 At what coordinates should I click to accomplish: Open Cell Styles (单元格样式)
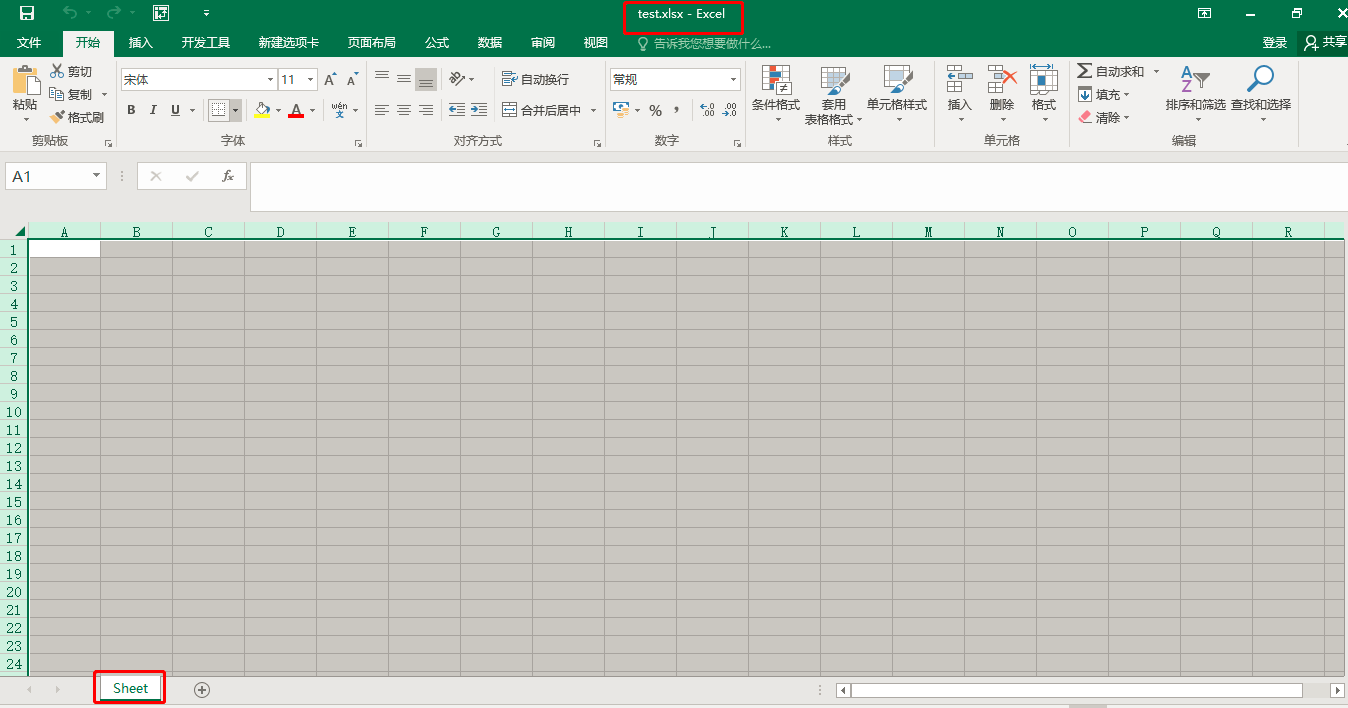pos(897,95)
